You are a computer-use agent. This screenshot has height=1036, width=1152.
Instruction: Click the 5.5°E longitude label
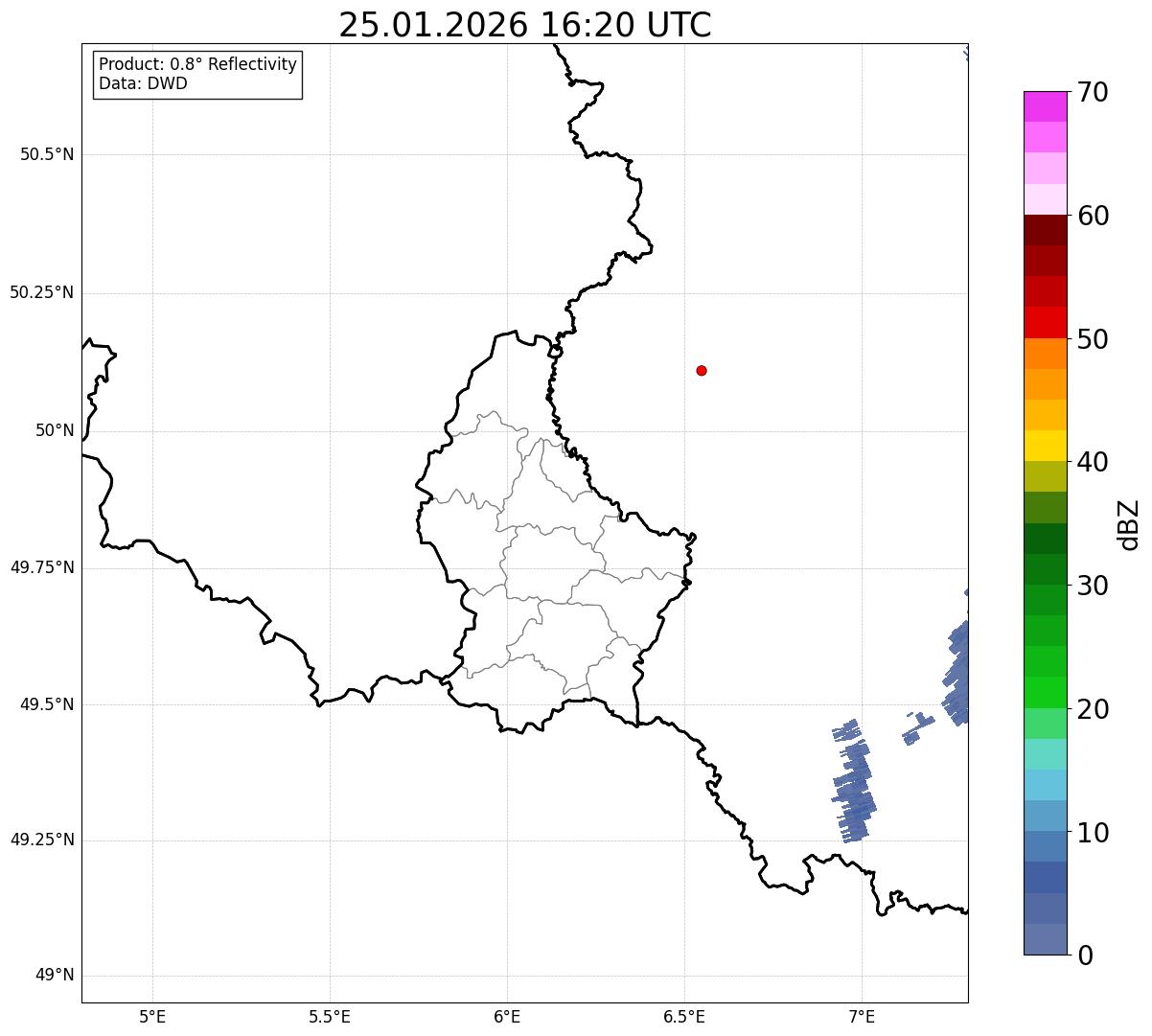click(330, 1016)
